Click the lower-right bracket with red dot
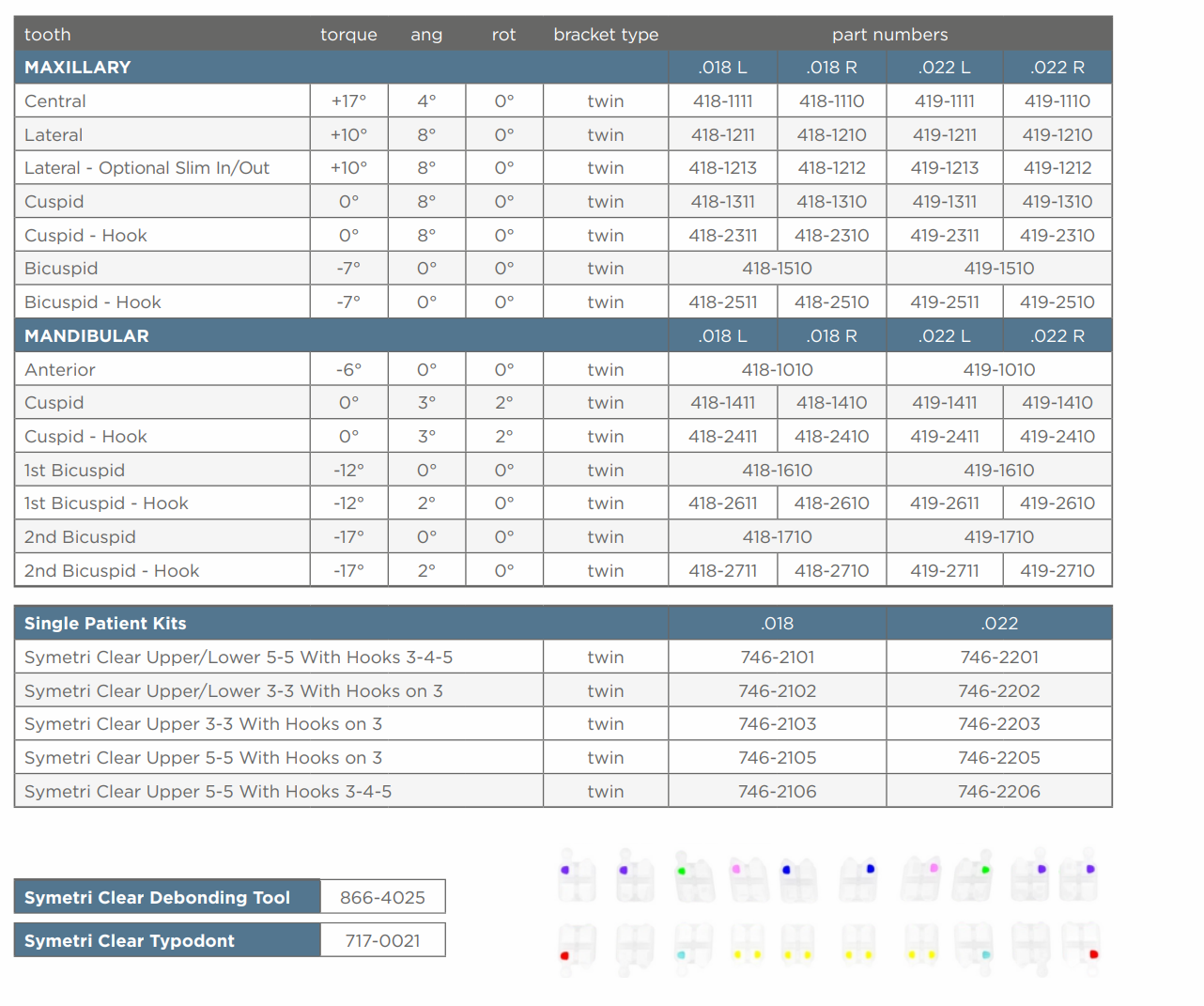 point(1080,946)
